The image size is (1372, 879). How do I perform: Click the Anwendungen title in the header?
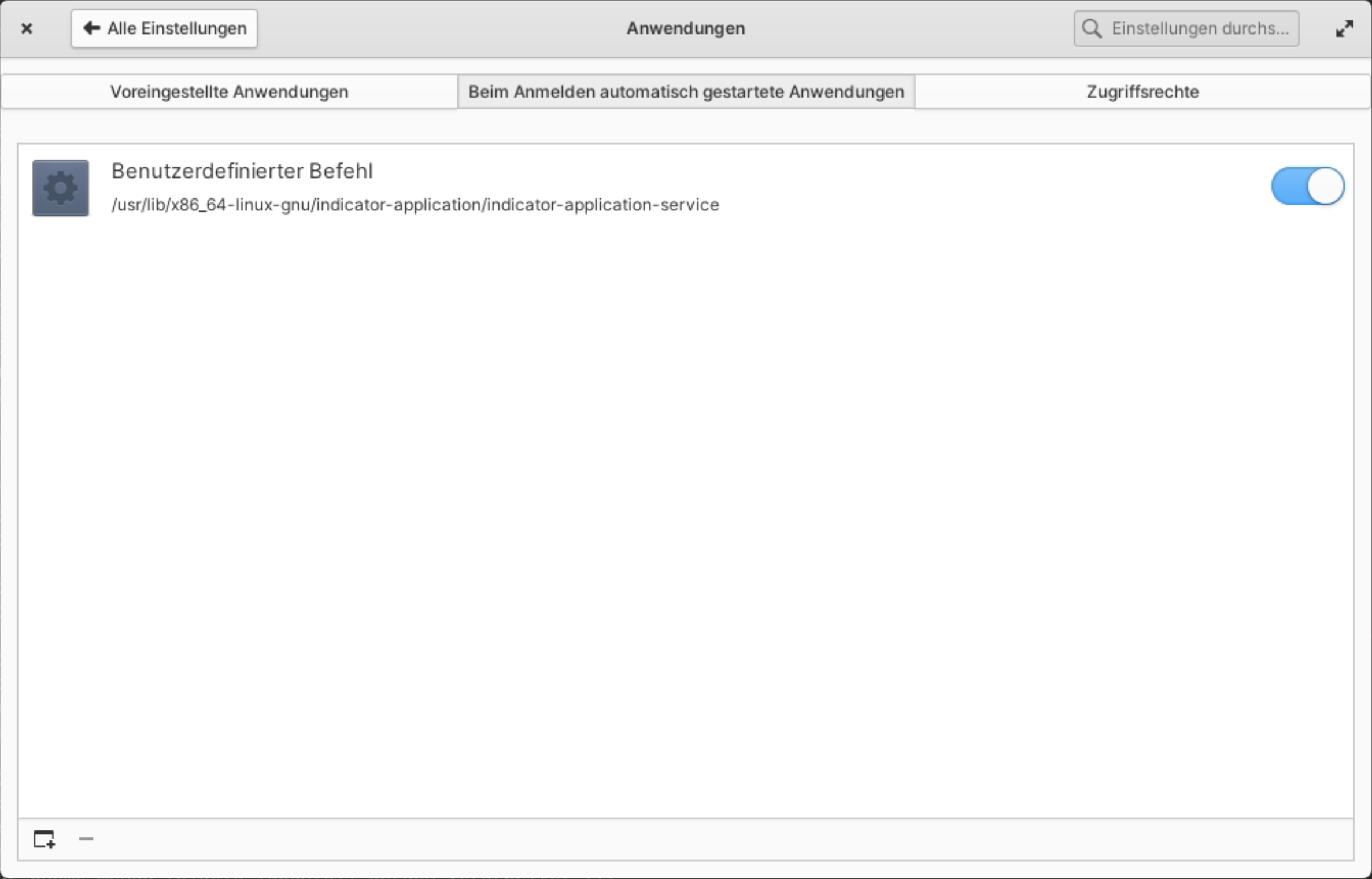(685, 28)
